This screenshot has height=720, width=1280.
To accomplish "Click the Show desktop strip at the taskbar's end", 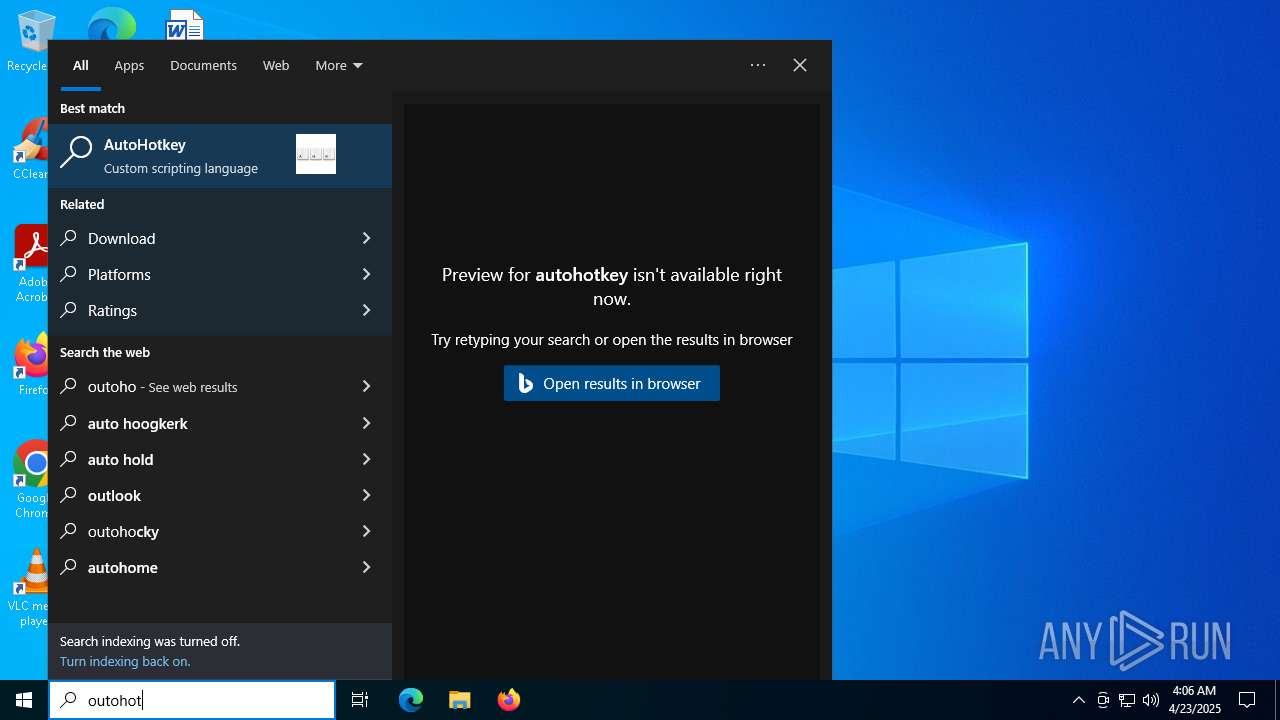I will pyautogui.click(x=1277, y=700).
